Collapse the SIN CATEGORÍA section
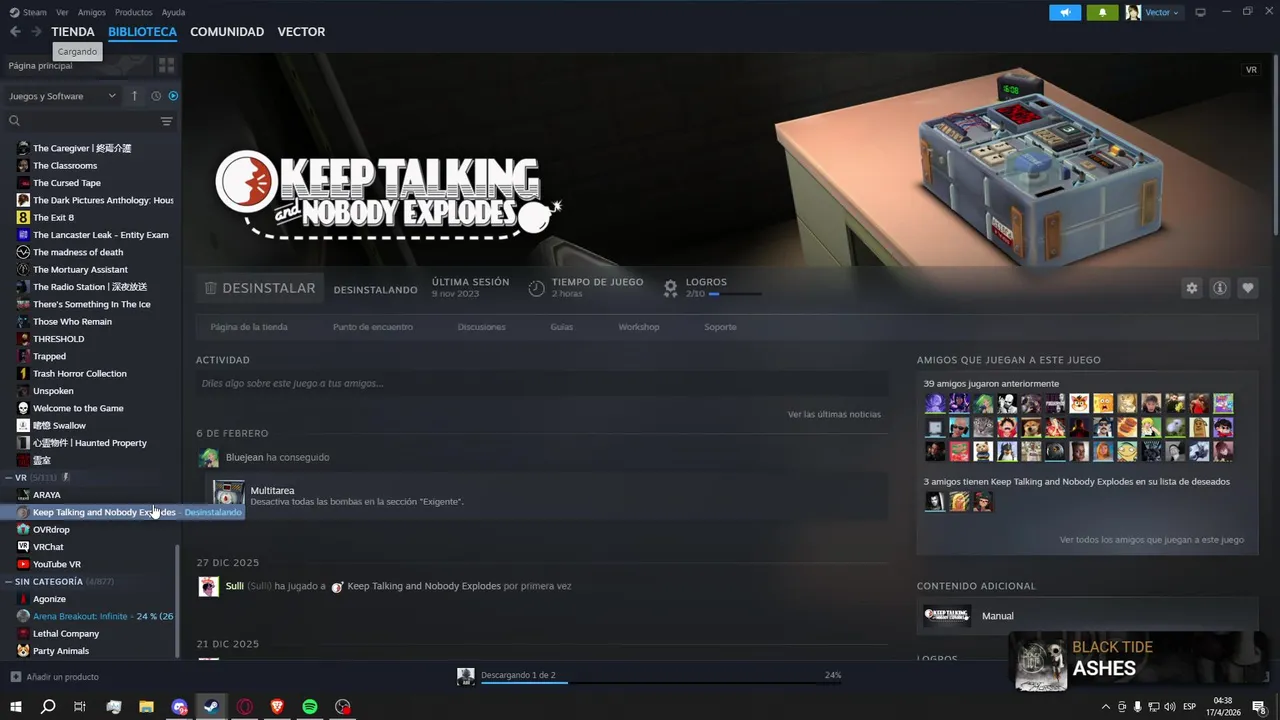 click(x=9, y=582)
